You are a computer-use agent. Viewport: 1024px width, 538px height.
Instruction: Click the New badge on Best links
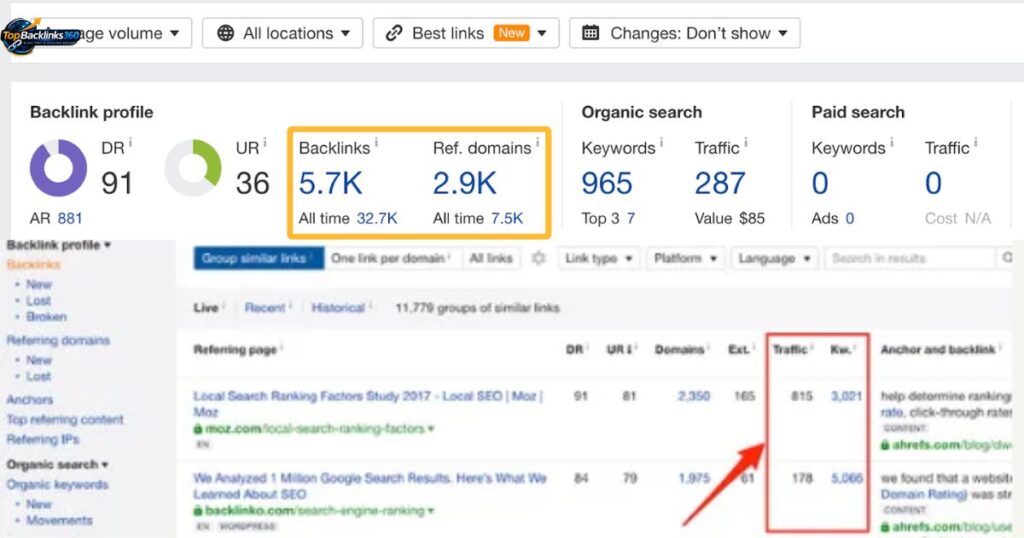tap(511, 33)
